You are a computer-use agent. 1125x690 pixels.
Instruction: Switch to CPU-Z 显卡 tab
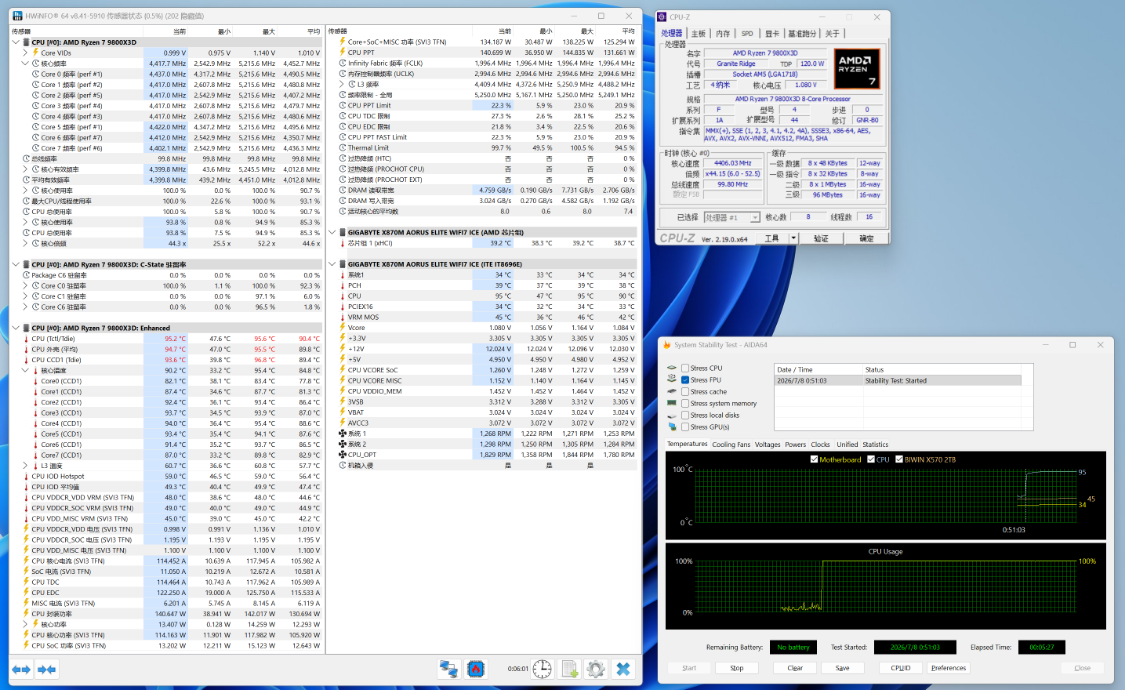pos(772,34)
